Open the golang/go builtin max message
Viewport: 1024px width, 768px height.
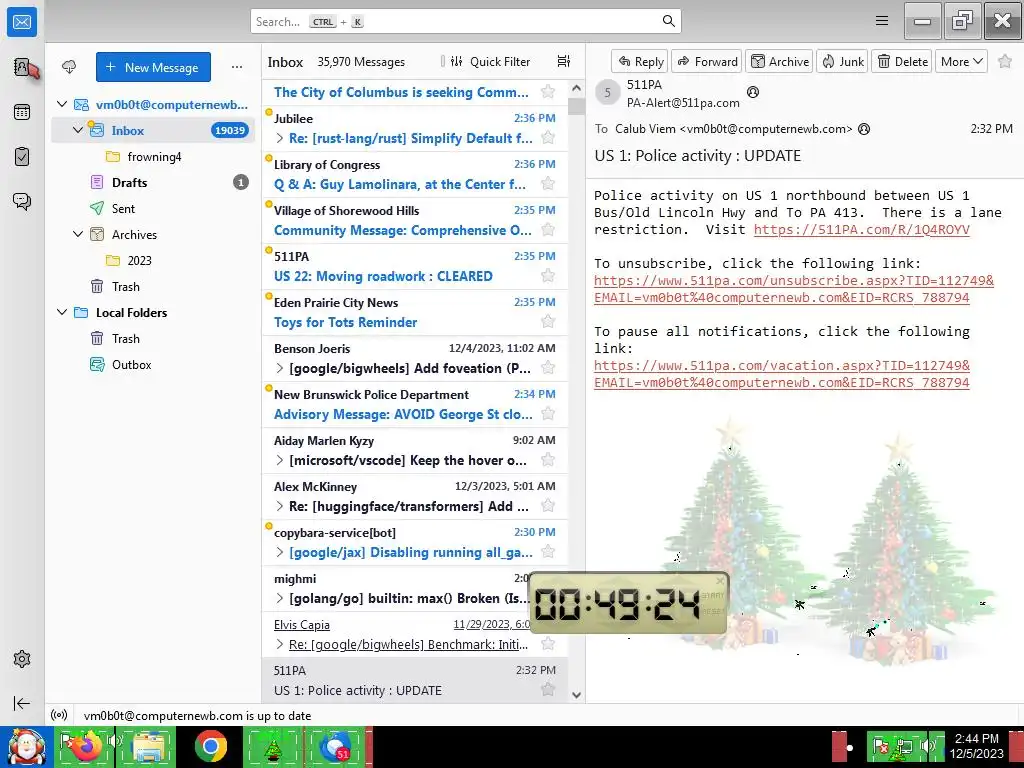click(x=415, y=588)
